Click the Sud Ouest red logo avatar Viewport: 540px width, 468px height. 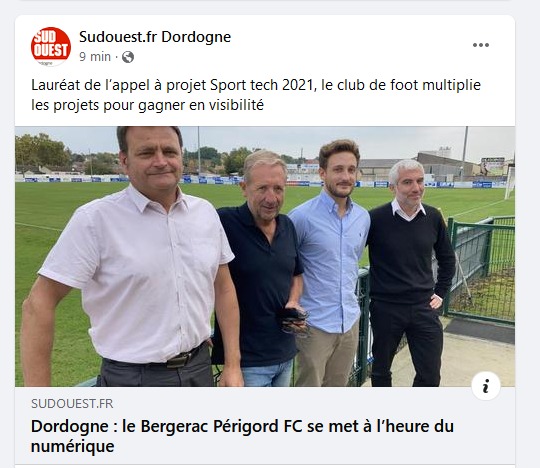coord(51,46)
